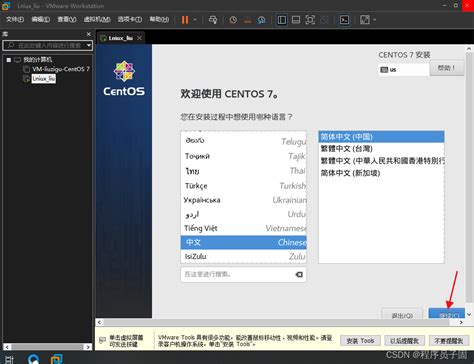Open the send Ctrl+Alt+Del icon
Screen dimensions: 474x364
(x=213, y=20)
